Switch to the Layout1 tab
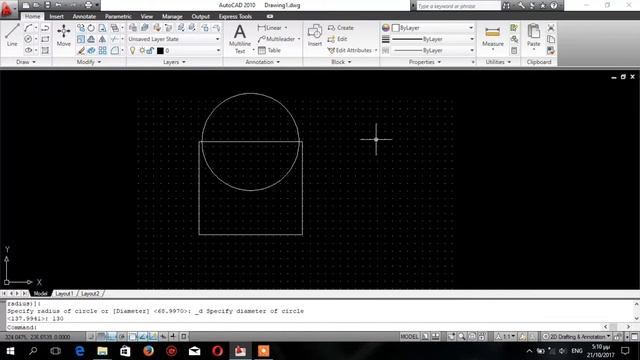The height and width of the screenshot is (360, 640). (x=64, y=293)
